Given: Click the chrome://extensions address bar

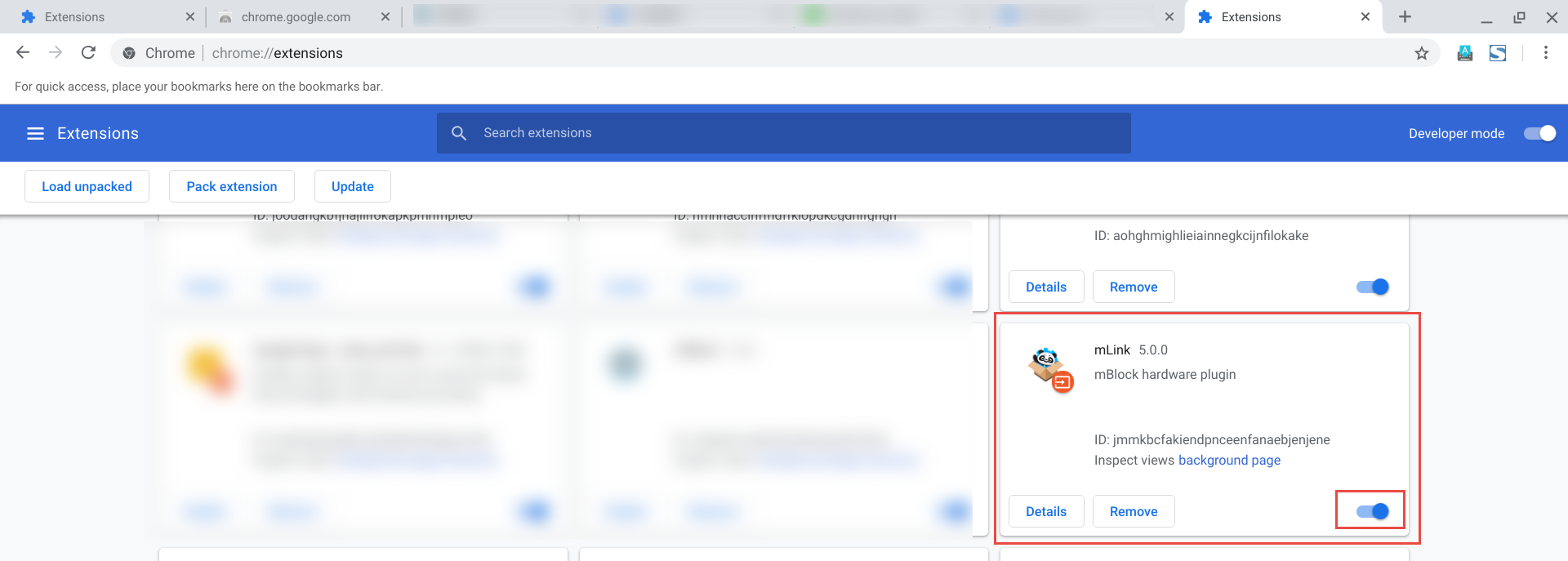Looking at the screenshot, I should click(x=776, y=53).
